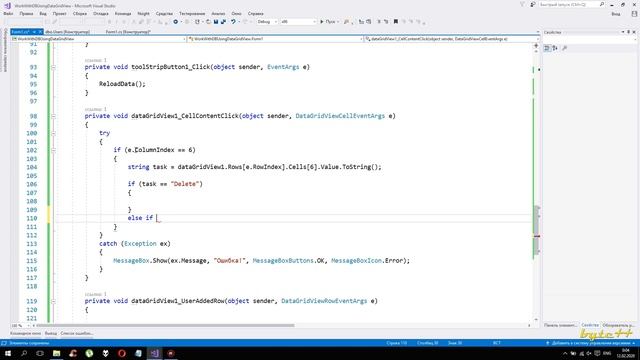Image resolution: width=640 pixels, height=360 pixels.
Task: Open the Файл menu
Action: click(8, 13)
